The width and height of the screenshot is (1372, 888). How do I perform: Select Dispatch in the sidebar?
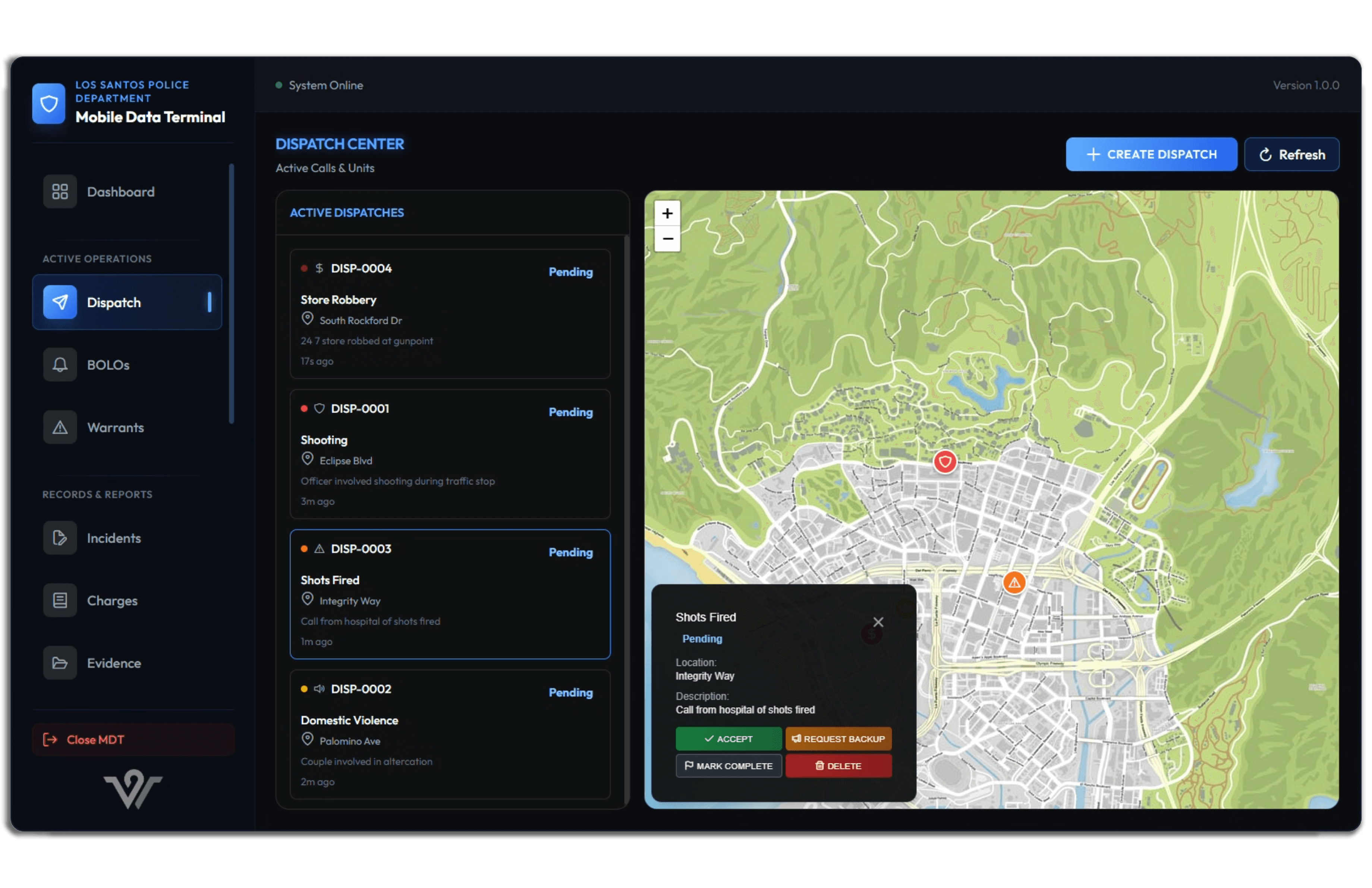127,302
